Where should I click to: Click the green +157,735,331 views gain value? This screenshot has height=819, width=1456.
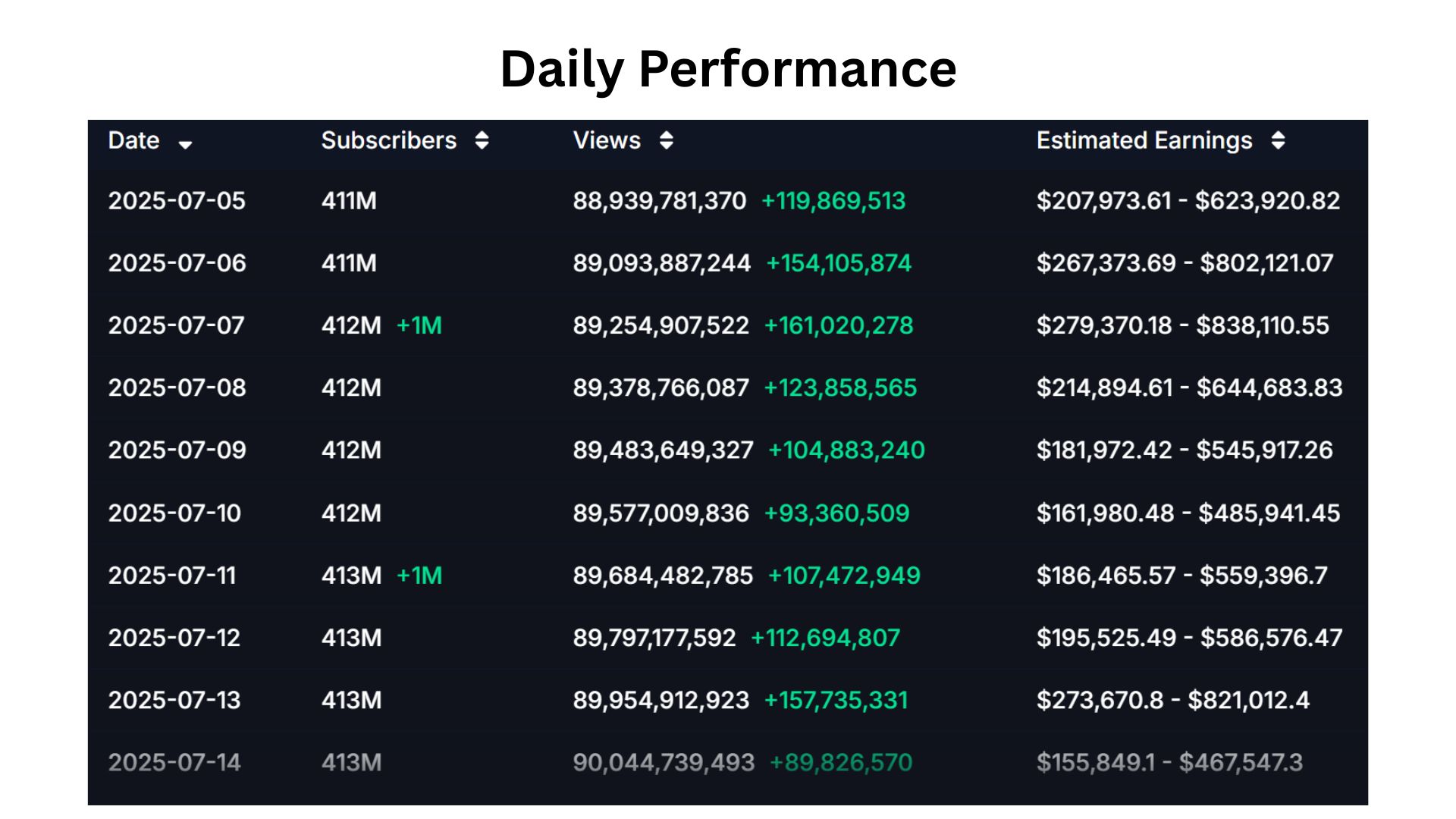836,700
